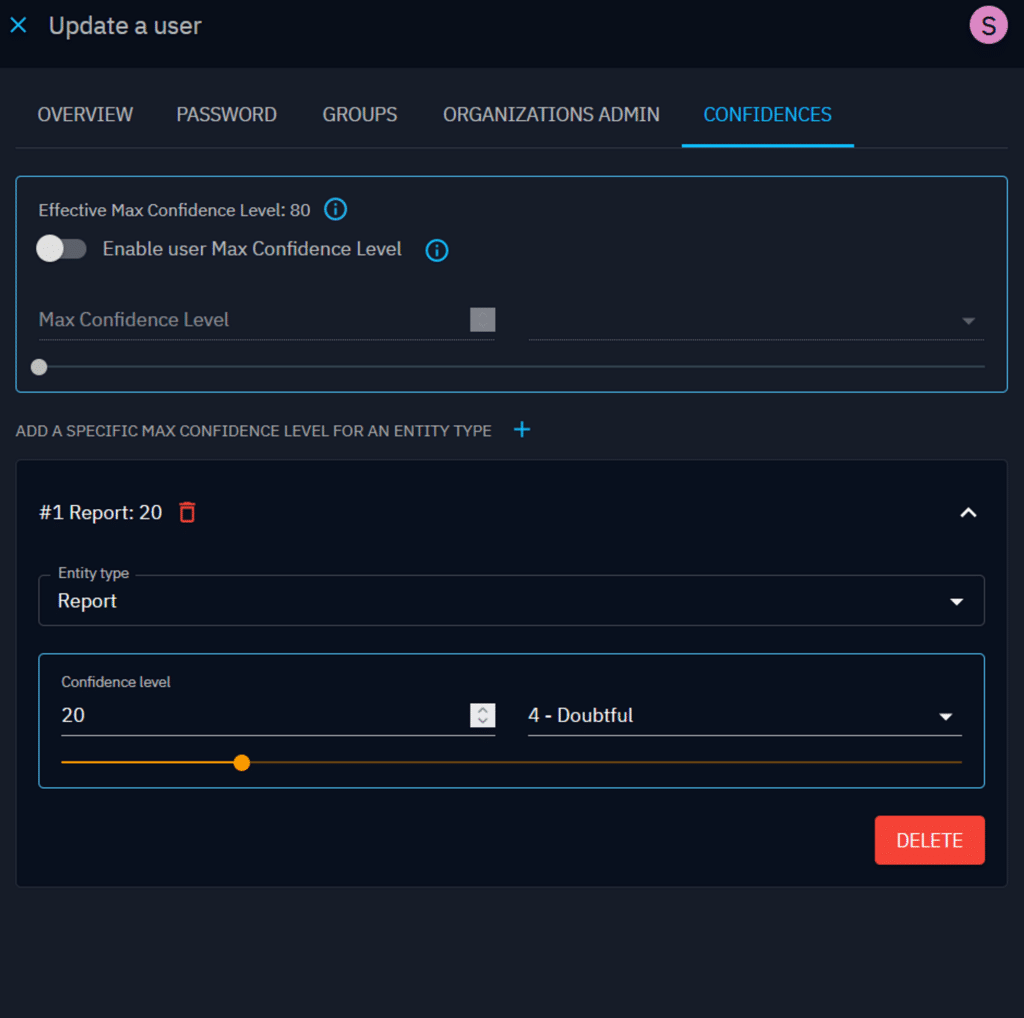This screenshot has height=1018, width=1024.
Task: Select the Confidences tab
Action: pos(767,115)
